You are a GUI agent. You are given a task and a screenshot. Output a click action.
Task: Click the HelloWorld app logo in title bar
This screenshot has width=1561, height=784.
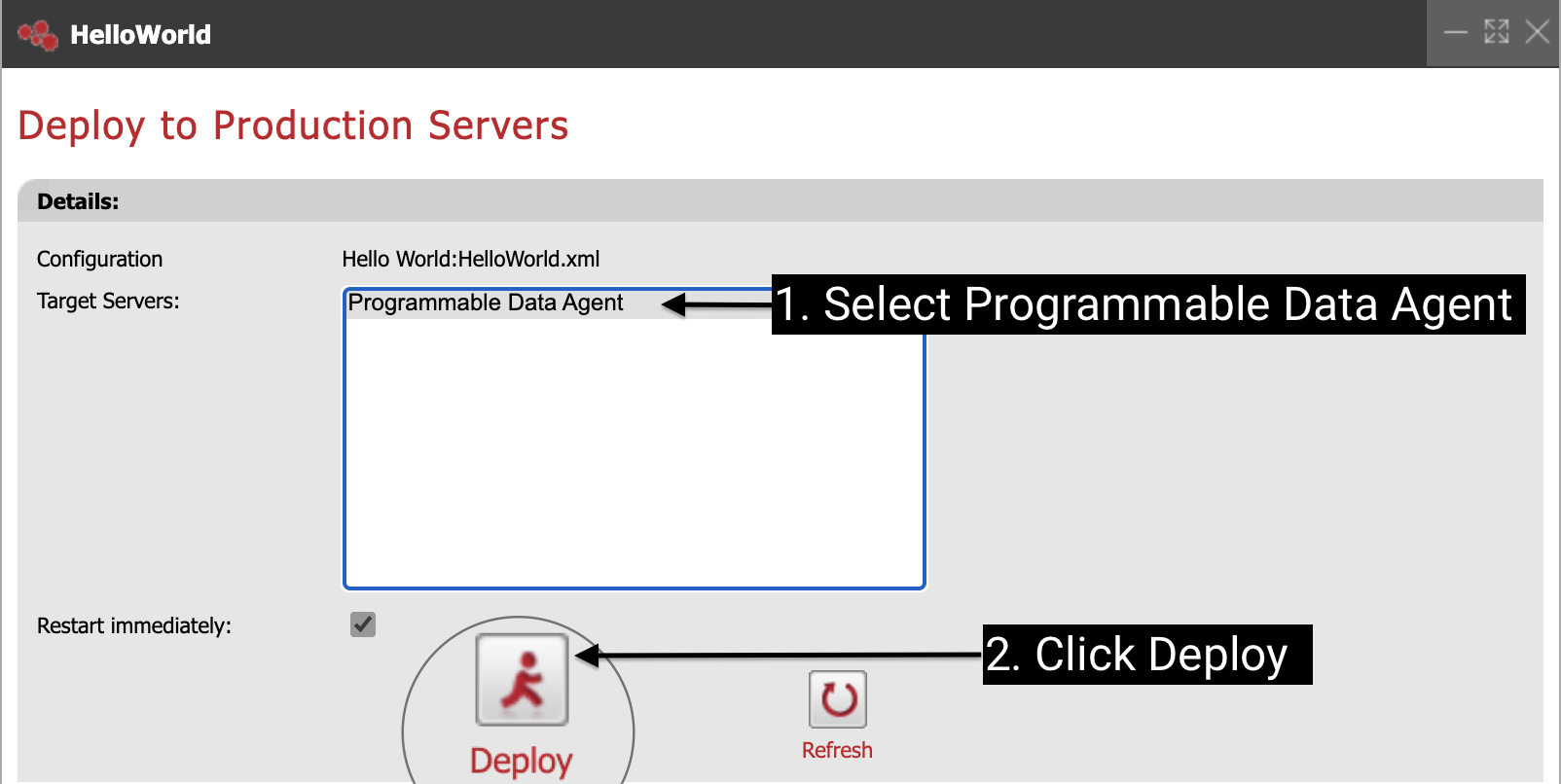[38, 35]
